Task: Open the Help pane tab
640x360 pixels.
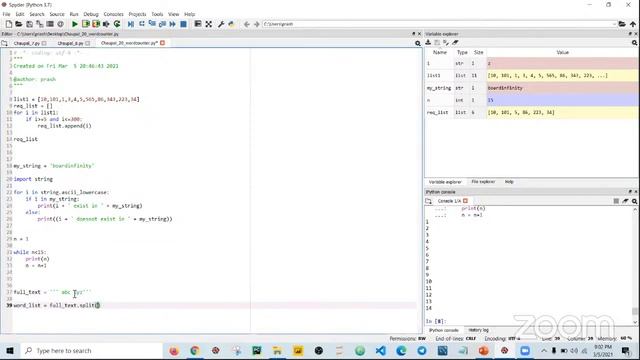Action: coord(509,182)
